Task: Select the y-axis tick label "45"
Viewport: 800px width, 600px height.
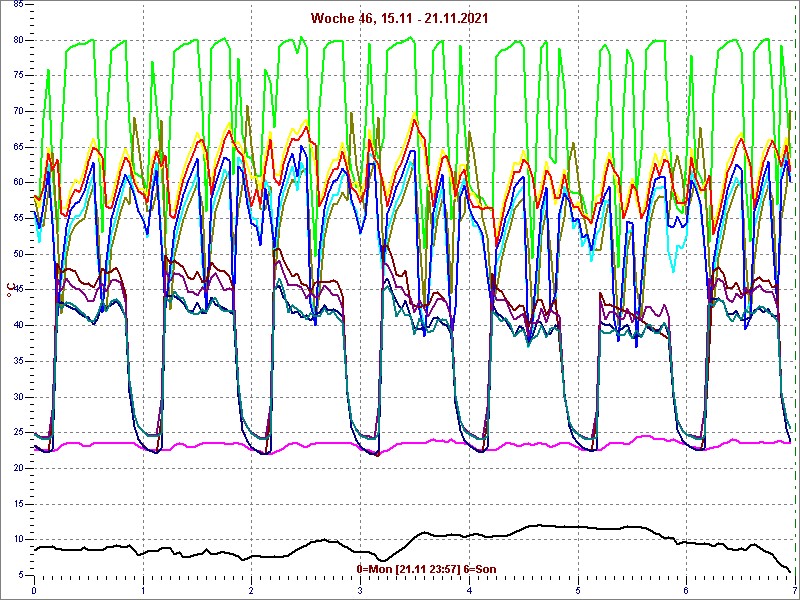Action: (x=17, y=290)
